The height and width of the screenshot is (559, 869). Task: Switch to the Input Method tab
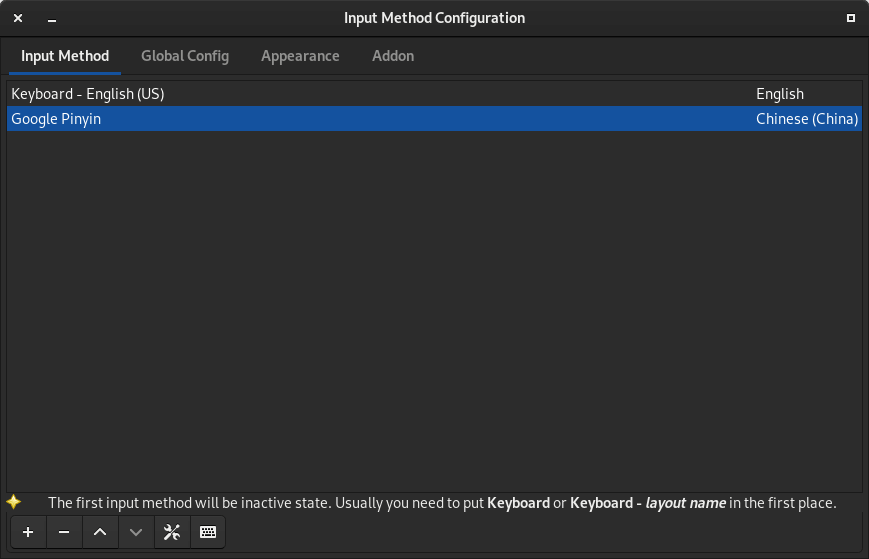65,56
